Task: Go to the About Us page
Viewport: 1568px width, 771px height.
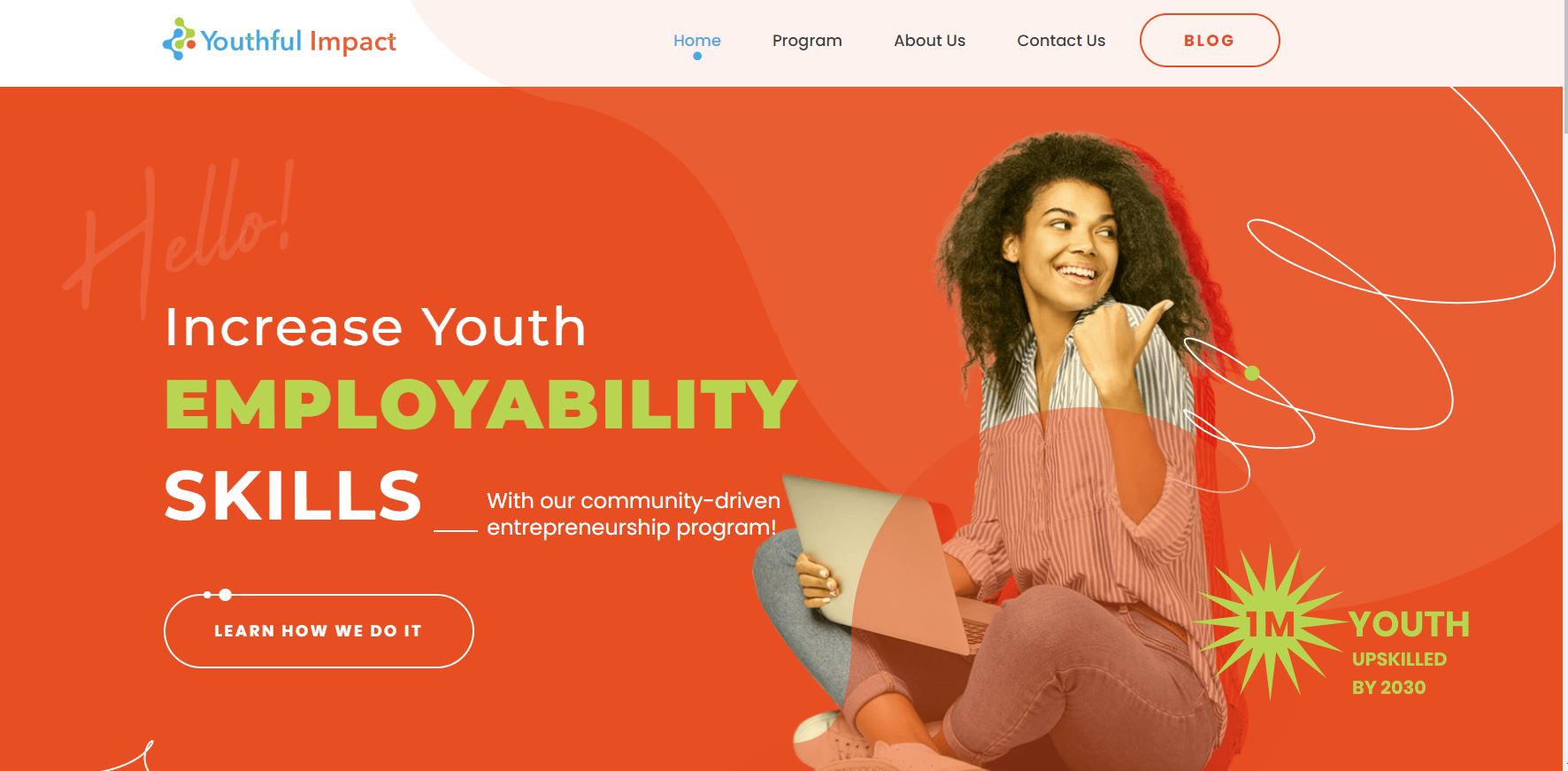Action: click(929, 41)
